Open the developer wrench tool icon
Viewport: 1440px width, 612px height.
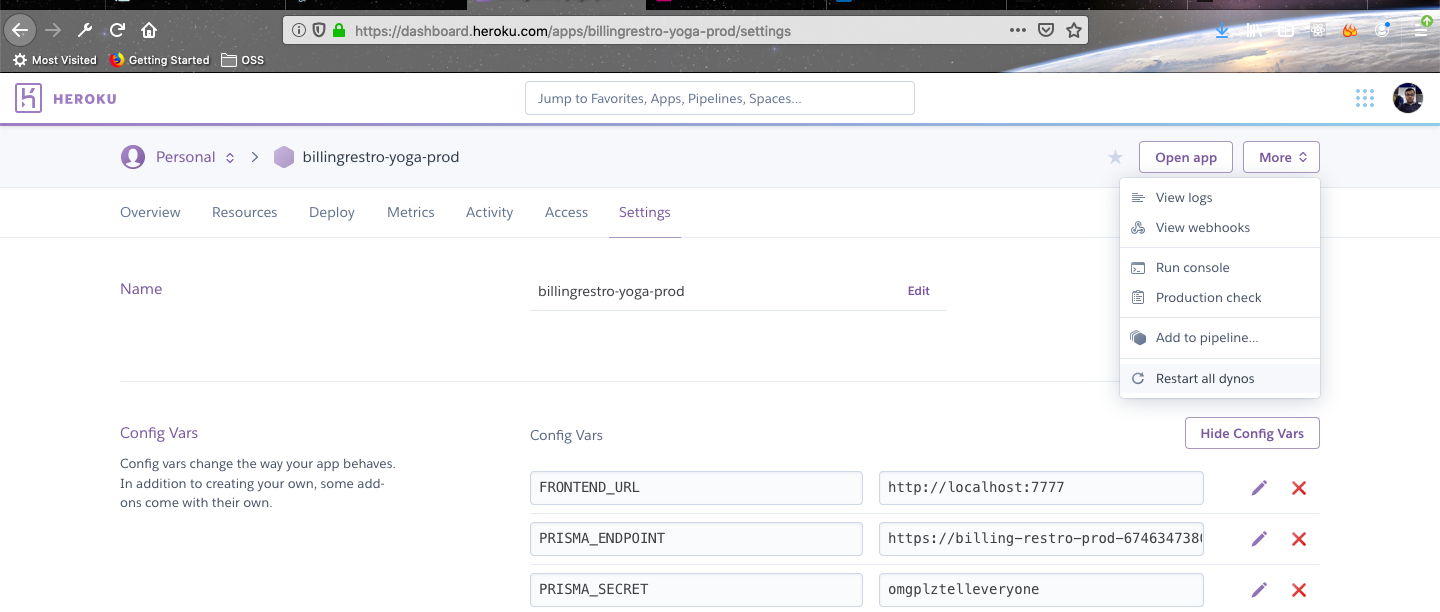(x=85, y=30)
